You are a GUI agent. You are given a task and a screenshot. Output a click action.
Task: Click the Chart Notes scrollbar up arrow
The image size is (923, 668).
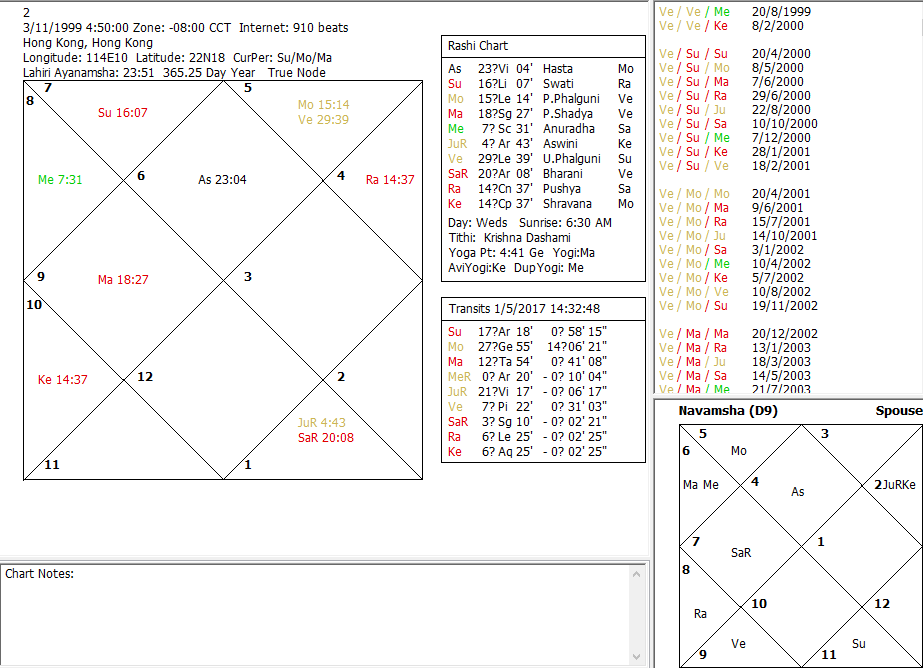[x=636, y=573]
